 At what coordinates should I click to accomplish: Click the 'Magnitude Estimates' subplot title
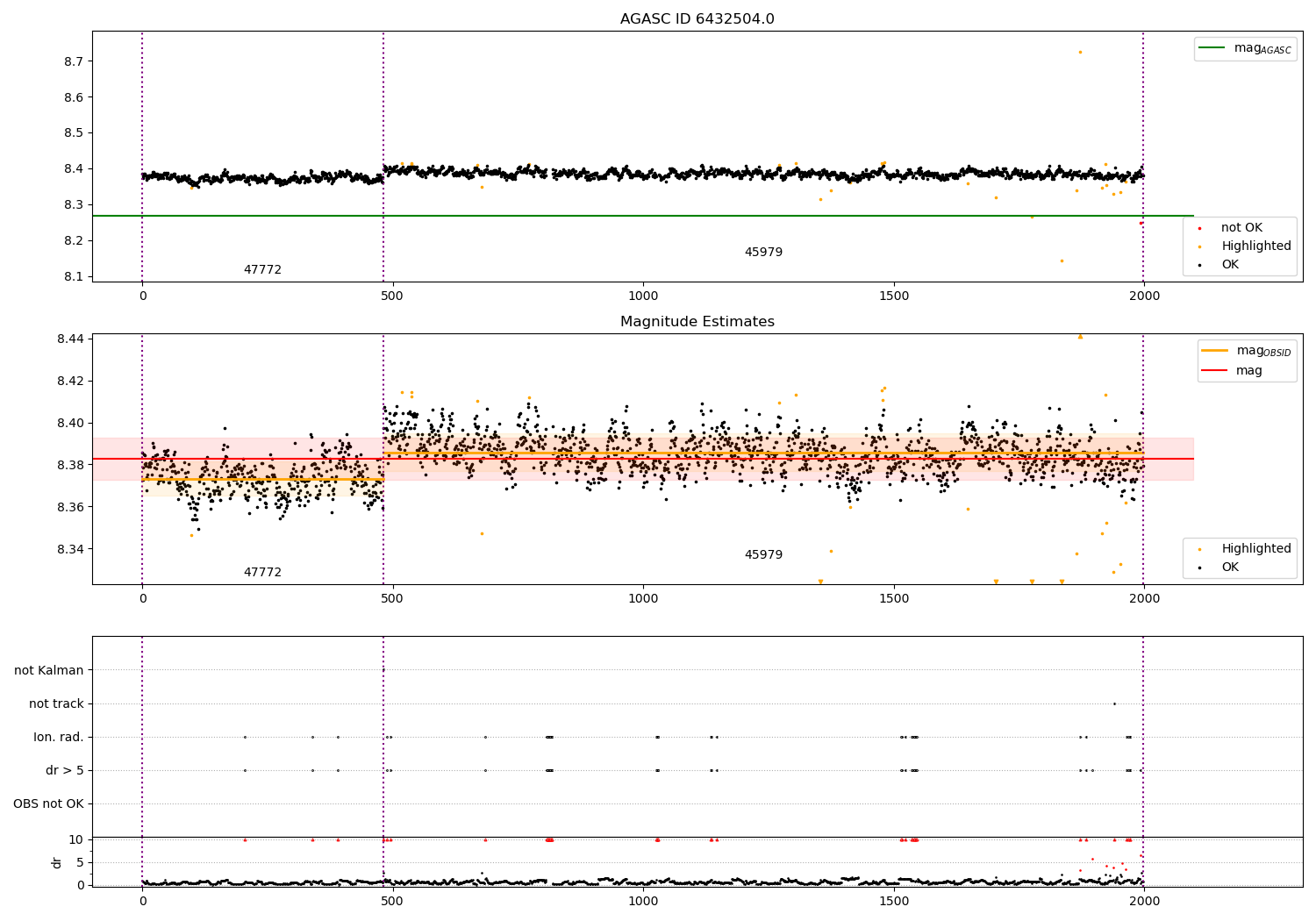697,322
